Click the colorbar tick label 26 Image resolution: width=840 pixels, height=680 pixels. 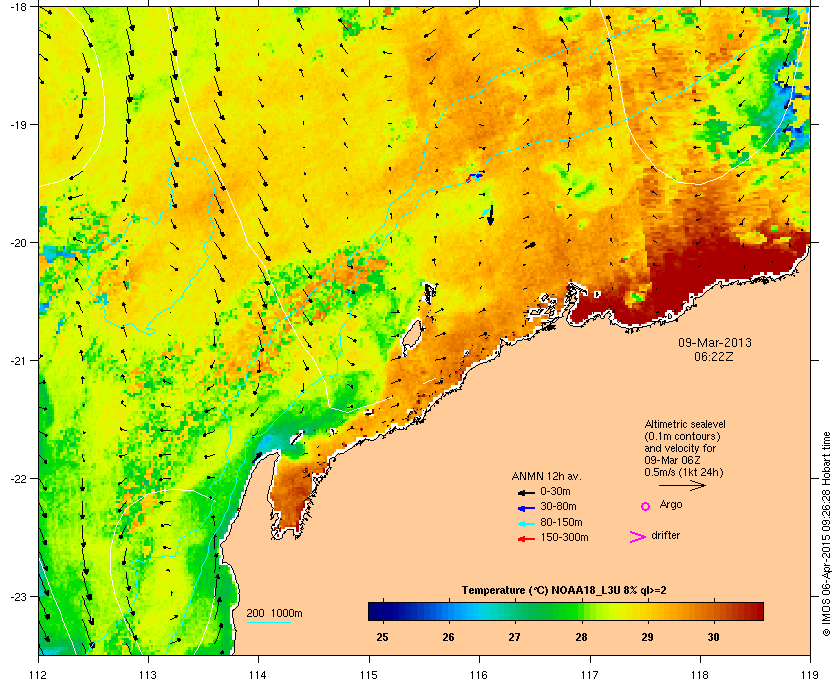(x=448, y=637)
